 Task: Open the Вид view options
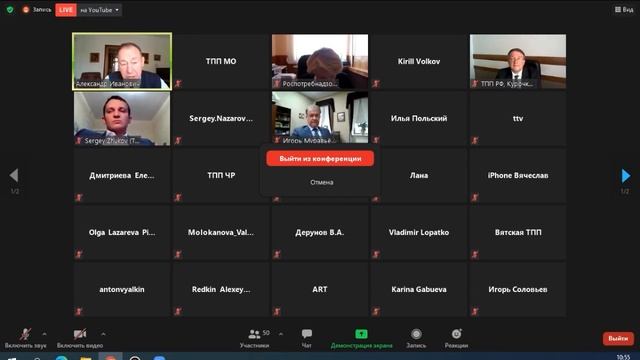pos(624,9)
